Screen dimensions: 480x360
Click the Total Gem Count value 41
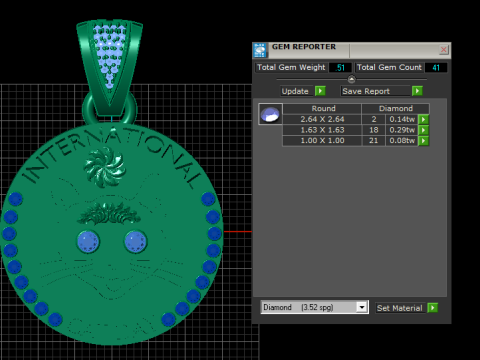click(x=436, y=68)
